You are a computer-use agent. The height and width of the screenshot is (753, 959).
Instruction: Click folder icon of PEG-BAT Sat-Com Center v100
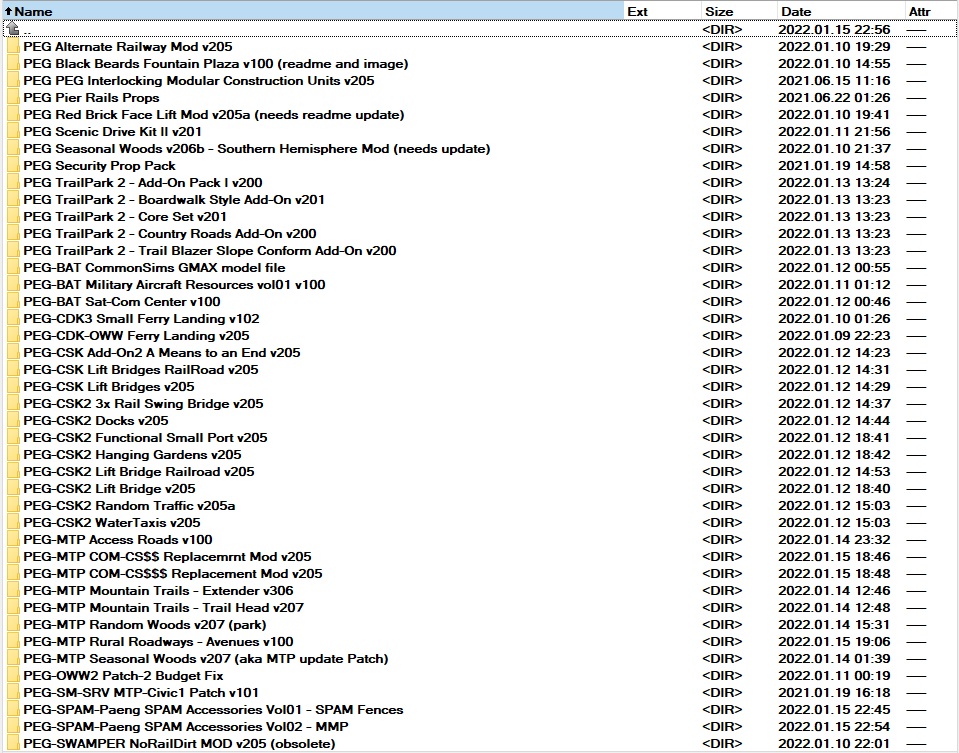click(13, 302)
